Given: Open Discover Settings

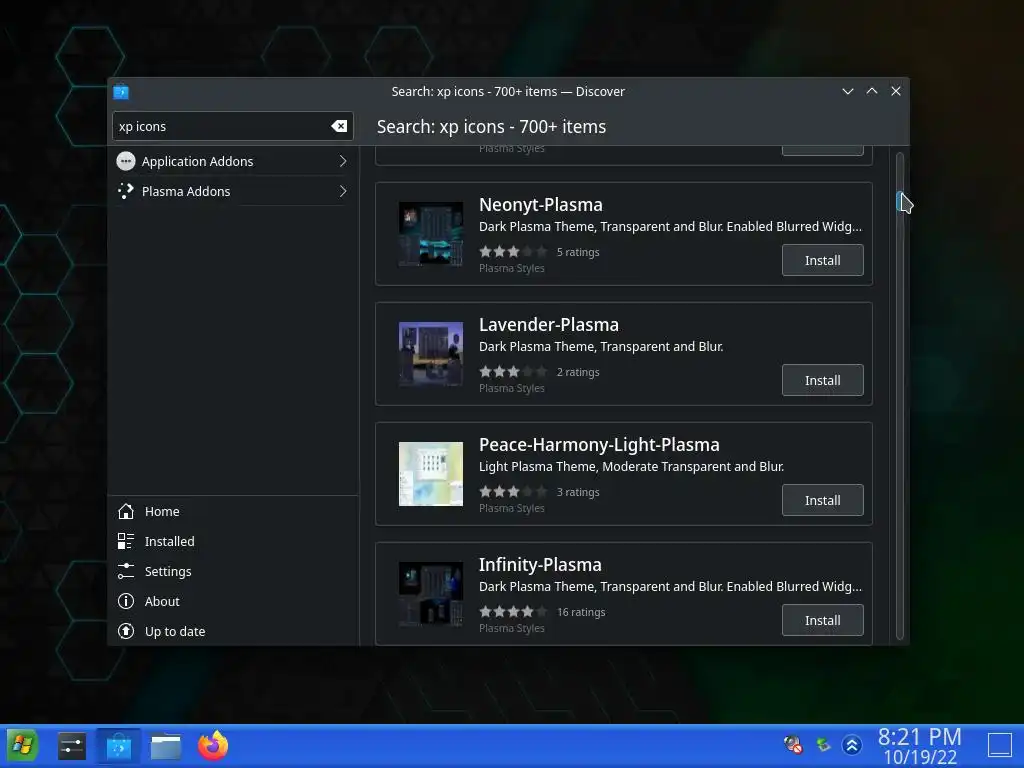Looking at the screenshot, I should (x=232, y=571).
